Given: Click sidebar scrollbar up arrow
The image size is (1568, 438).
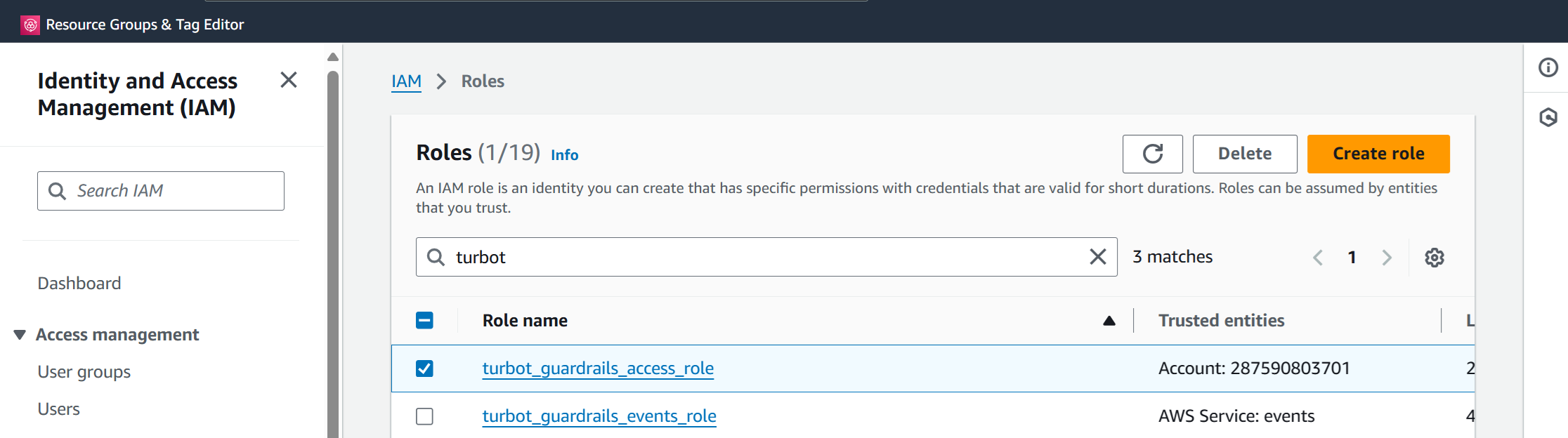Looking at the screenshot, I should [x=333, y=57].
